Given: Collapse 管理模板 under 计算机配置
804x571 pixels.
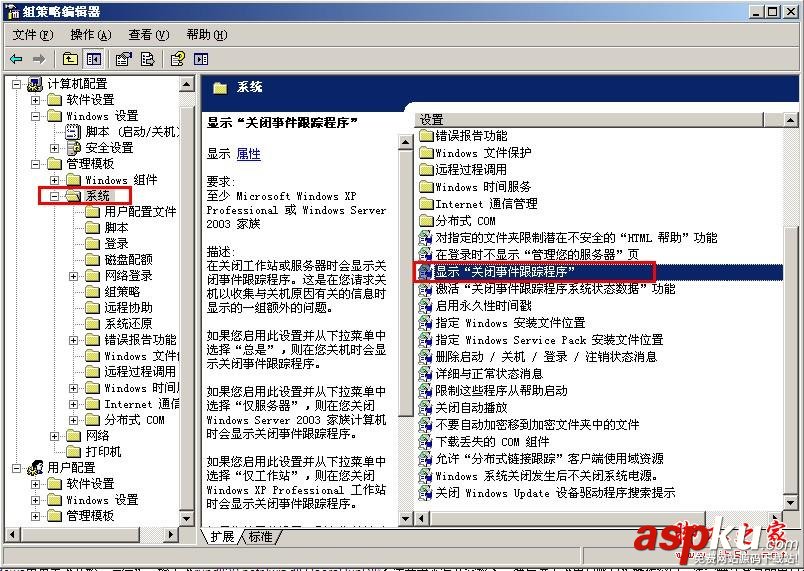Looking at the screenshot, I should [x=35, y=164].
